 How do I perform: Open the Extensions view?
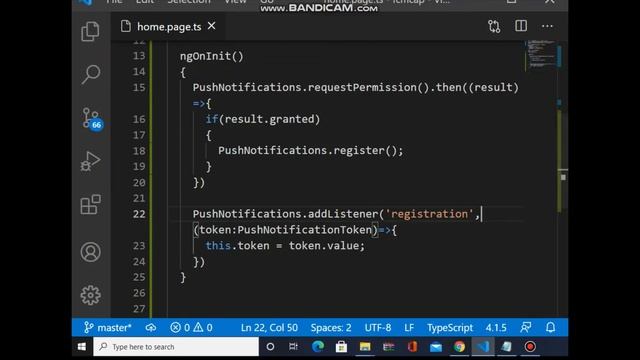[90, 204]
